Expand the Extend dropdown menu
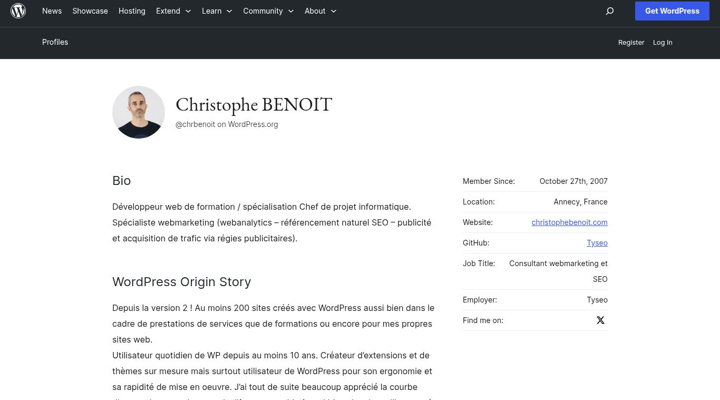Viewport: 720px width, 400px height. click(173, 11)
